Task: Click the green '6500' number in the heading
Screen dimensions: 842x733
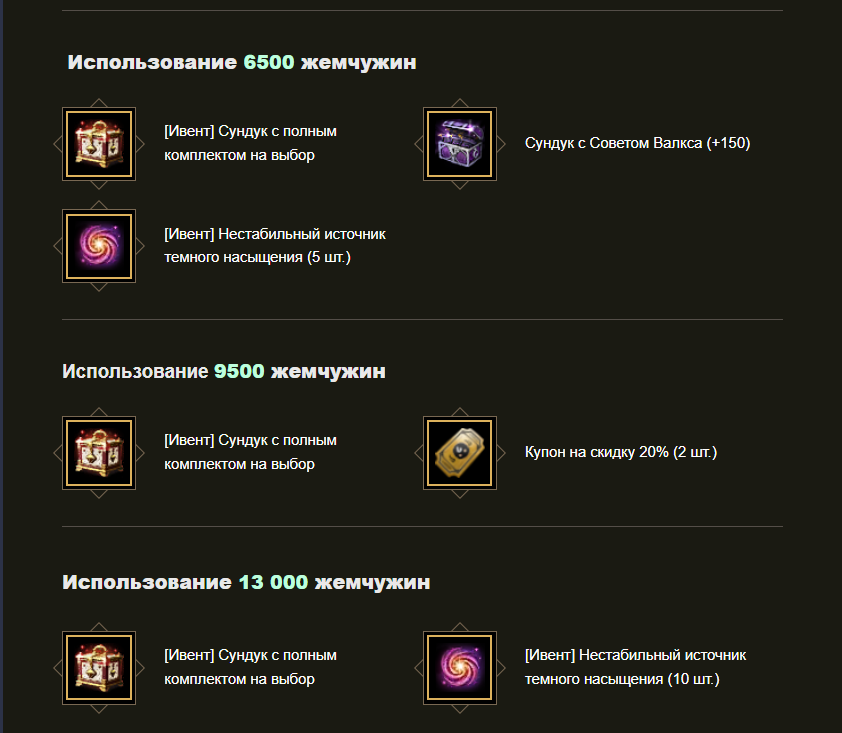Action: coord(269,62)
